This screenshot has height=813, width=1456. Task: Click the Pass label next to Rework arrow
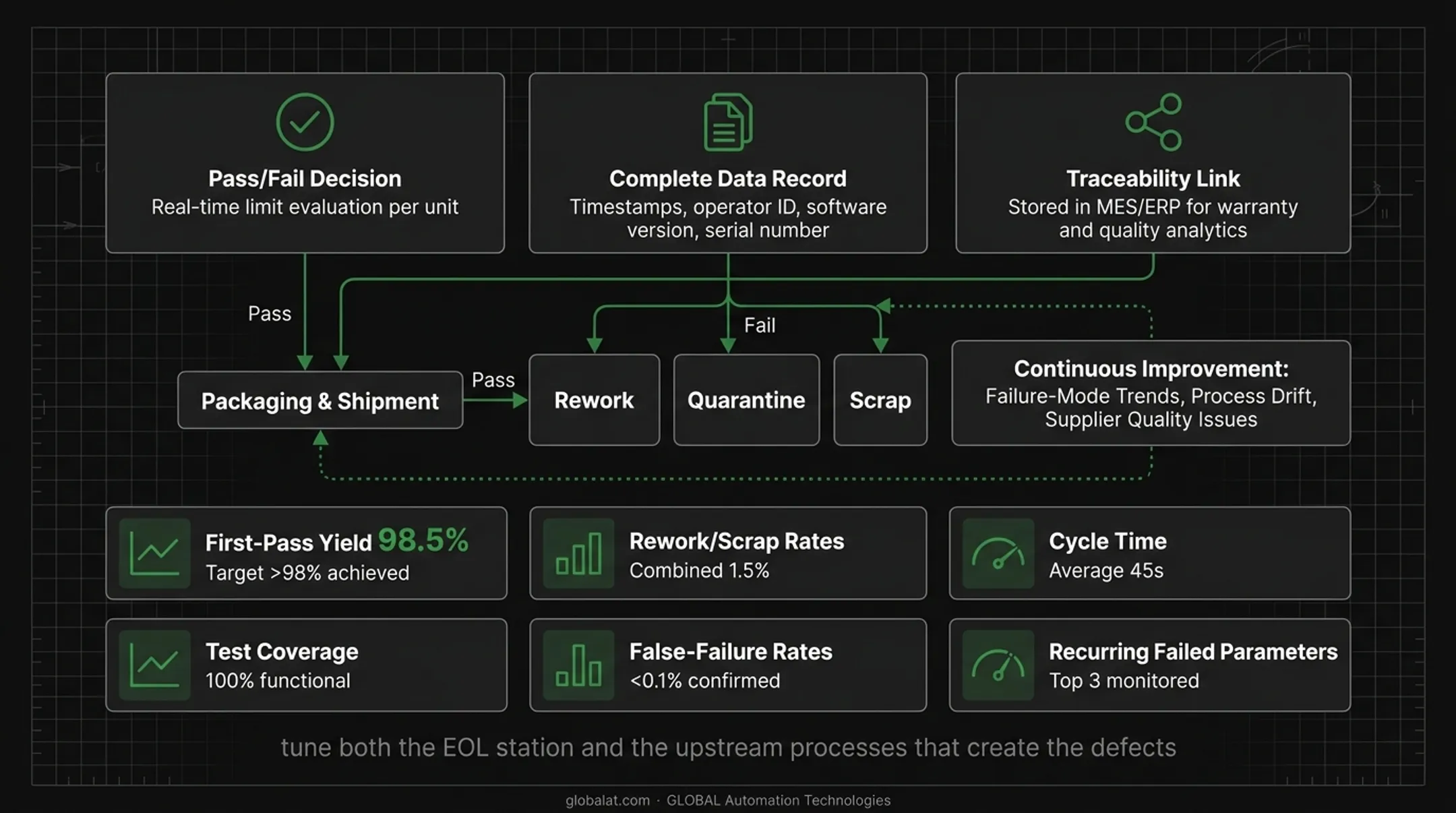click(x=493, y=380)
